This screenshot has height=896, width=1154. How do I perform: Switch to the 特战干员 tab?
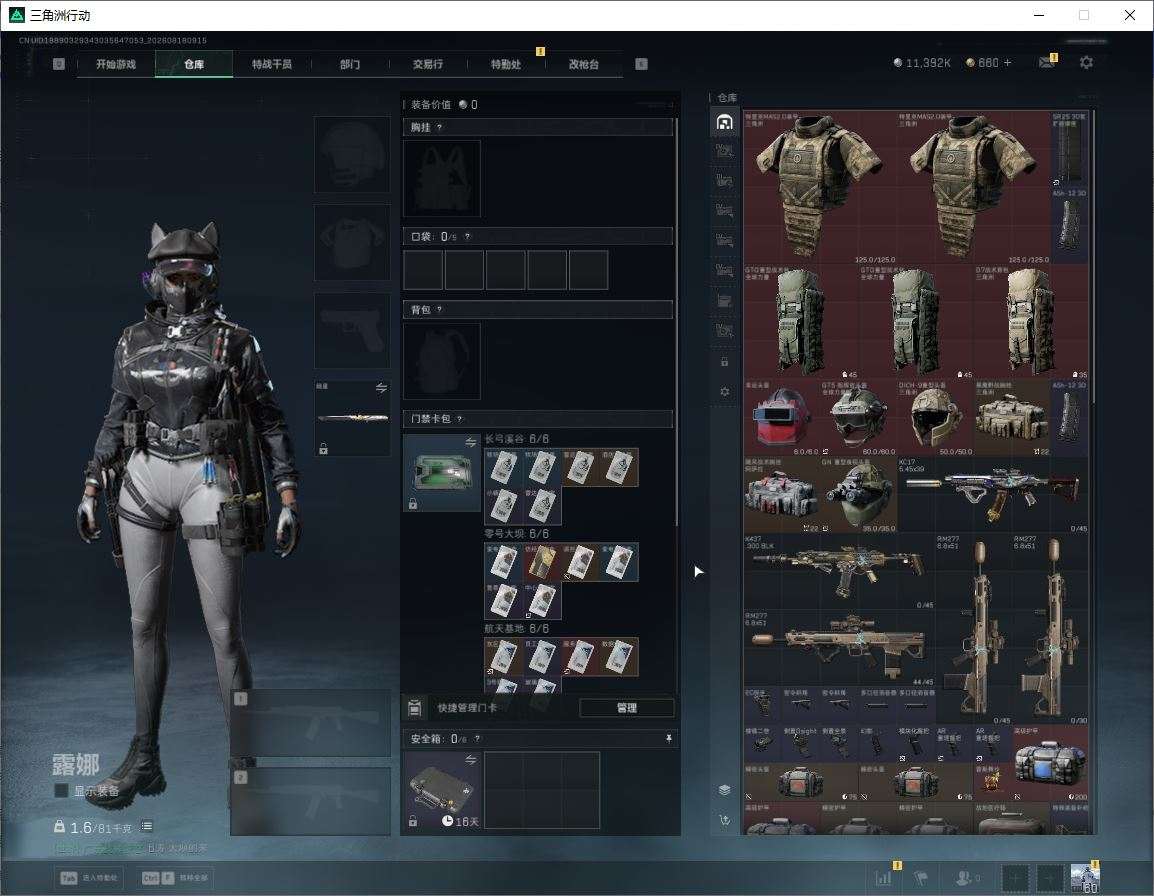pos(272,64)
